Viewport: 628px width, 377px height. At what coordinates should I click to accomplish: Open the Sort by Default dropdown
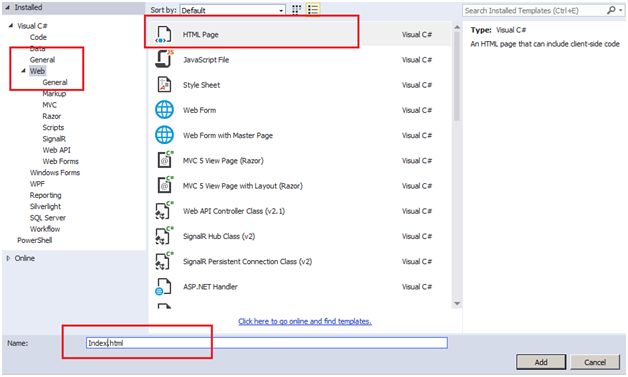(232, 10)
